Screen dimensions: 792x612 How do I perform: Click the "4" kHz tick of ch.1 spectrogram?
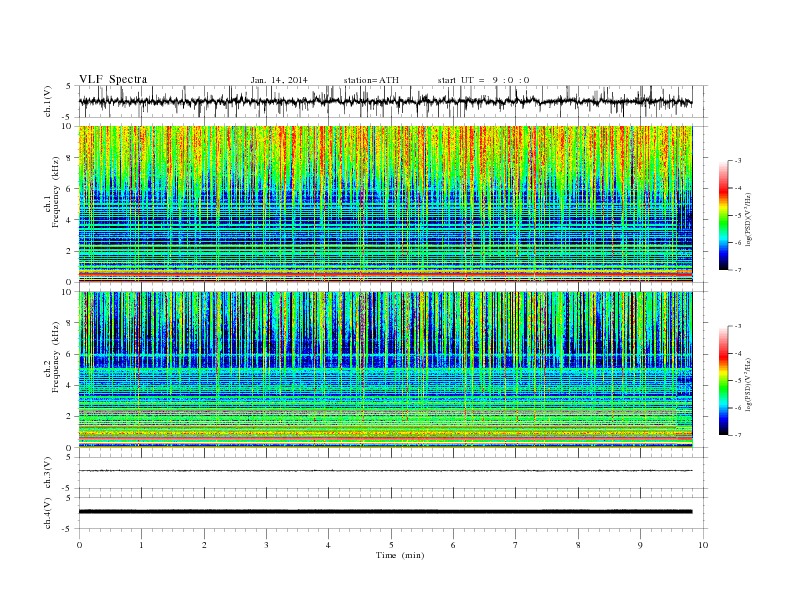click(69, 220)
